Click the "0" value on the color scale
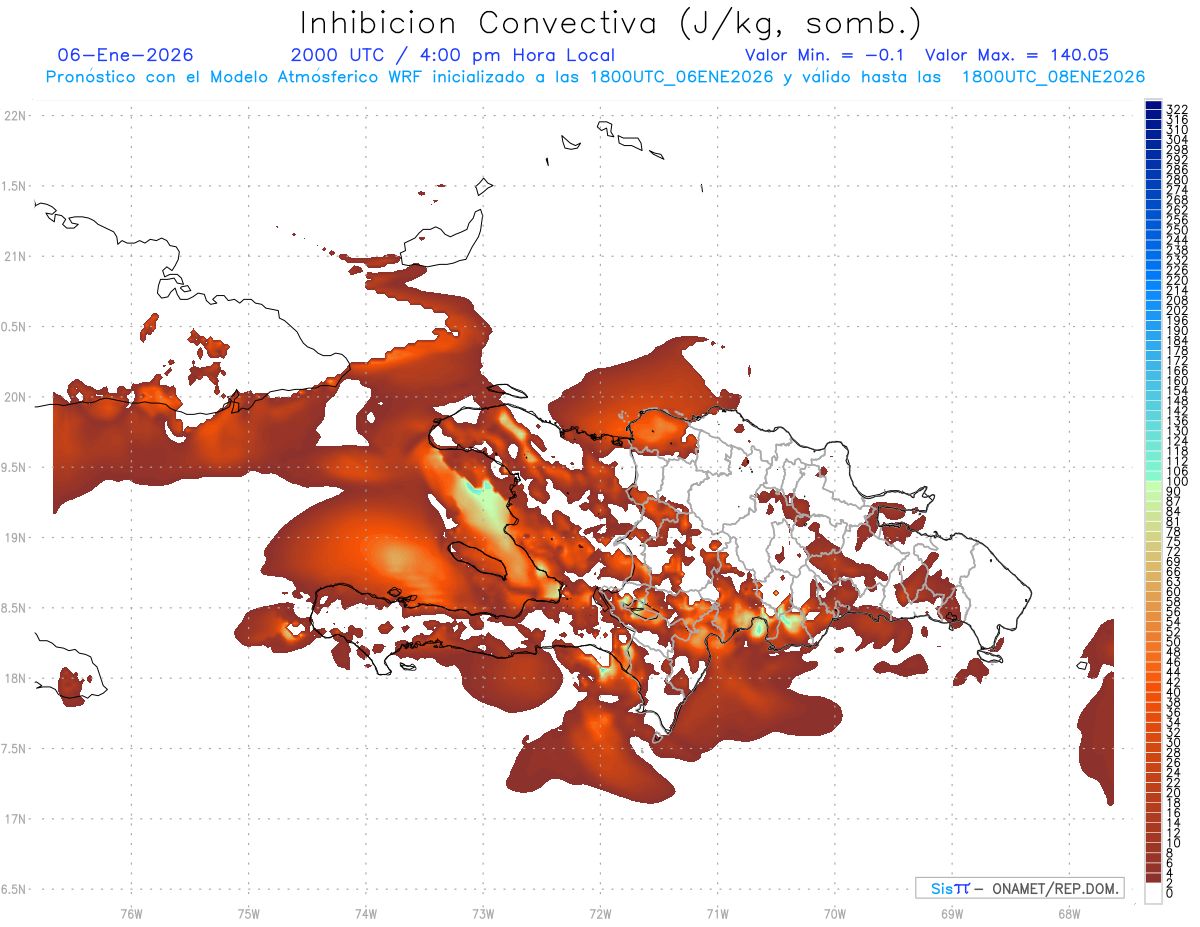This screenshot has height=927, width=1200. 1170,893
